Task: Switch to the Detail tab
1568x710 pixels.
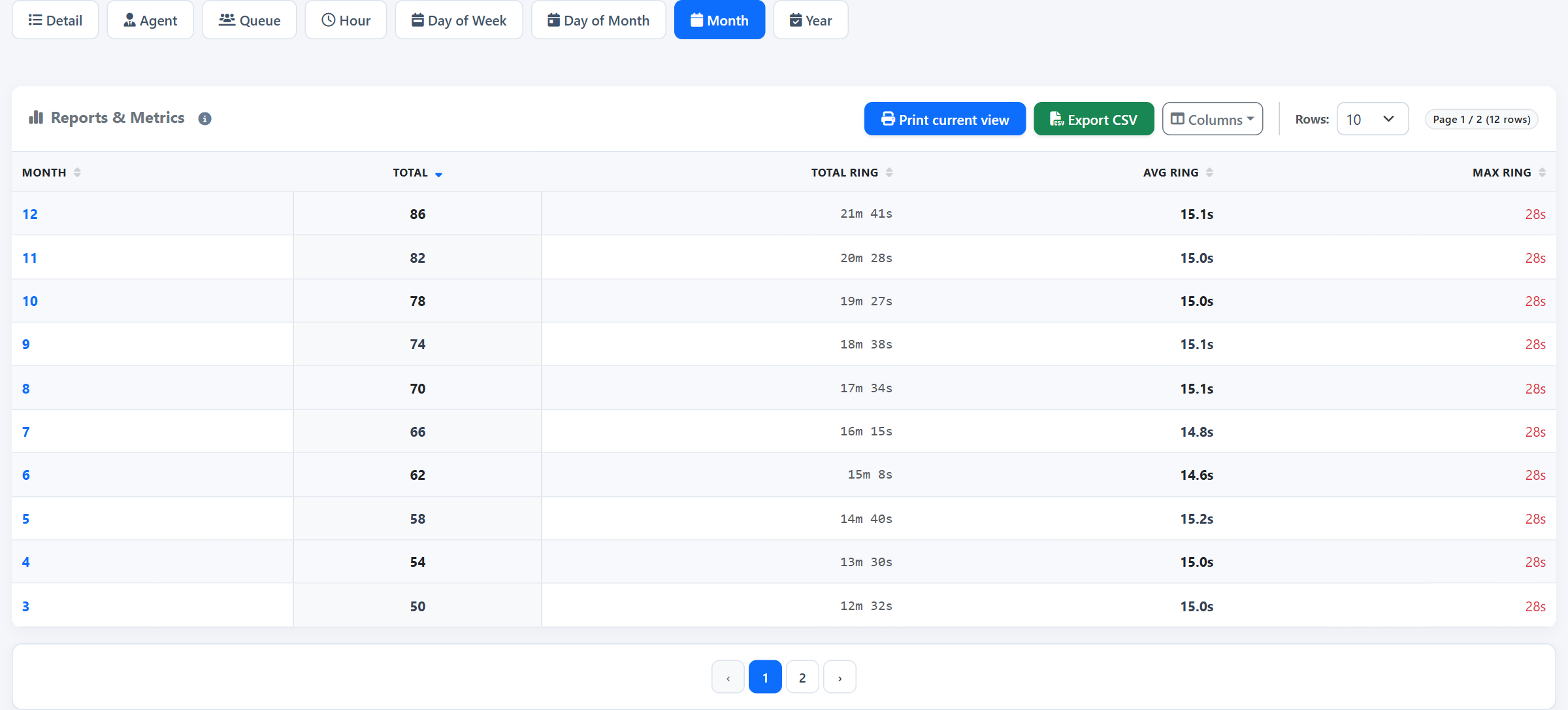Action: point(56,20)
